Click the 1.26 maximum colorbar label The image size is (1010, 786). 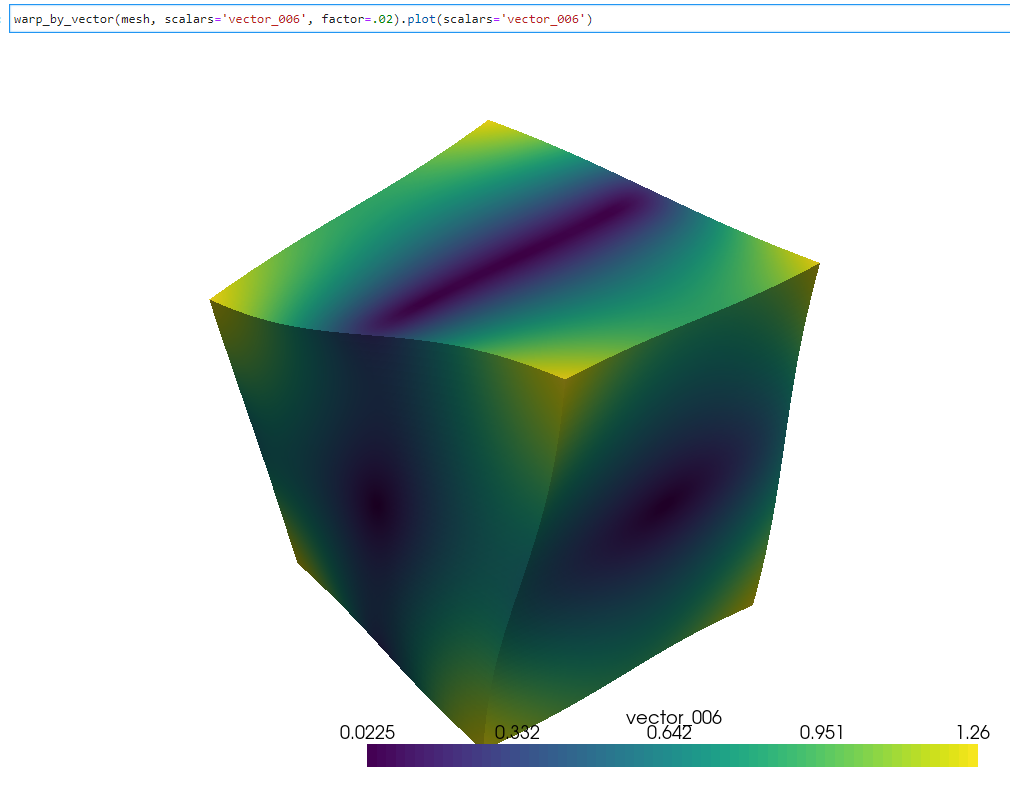[973, 733]
